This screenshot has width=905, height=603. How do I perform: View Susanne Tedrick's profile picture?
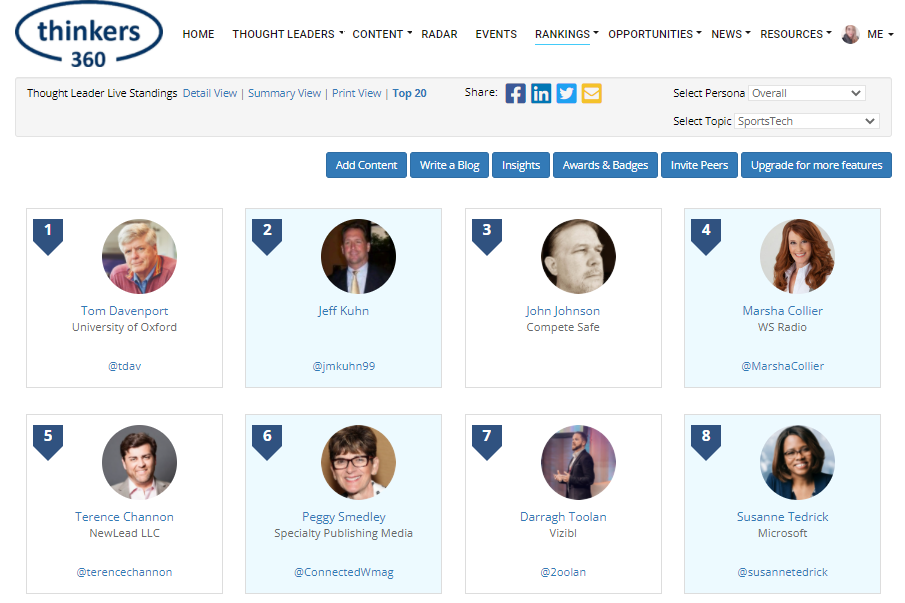pos(797,463)
